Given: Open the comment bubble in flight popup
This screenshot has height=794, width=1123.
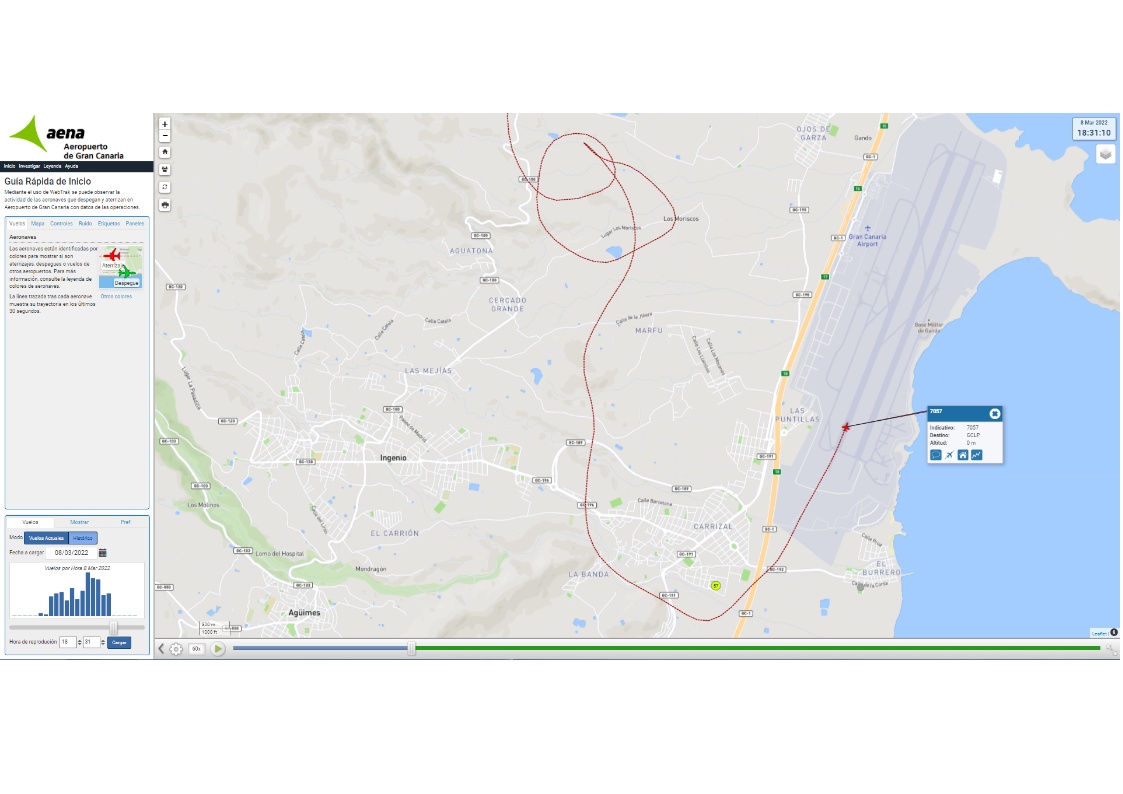Looking at the screenshot, I should pos(935,455).
